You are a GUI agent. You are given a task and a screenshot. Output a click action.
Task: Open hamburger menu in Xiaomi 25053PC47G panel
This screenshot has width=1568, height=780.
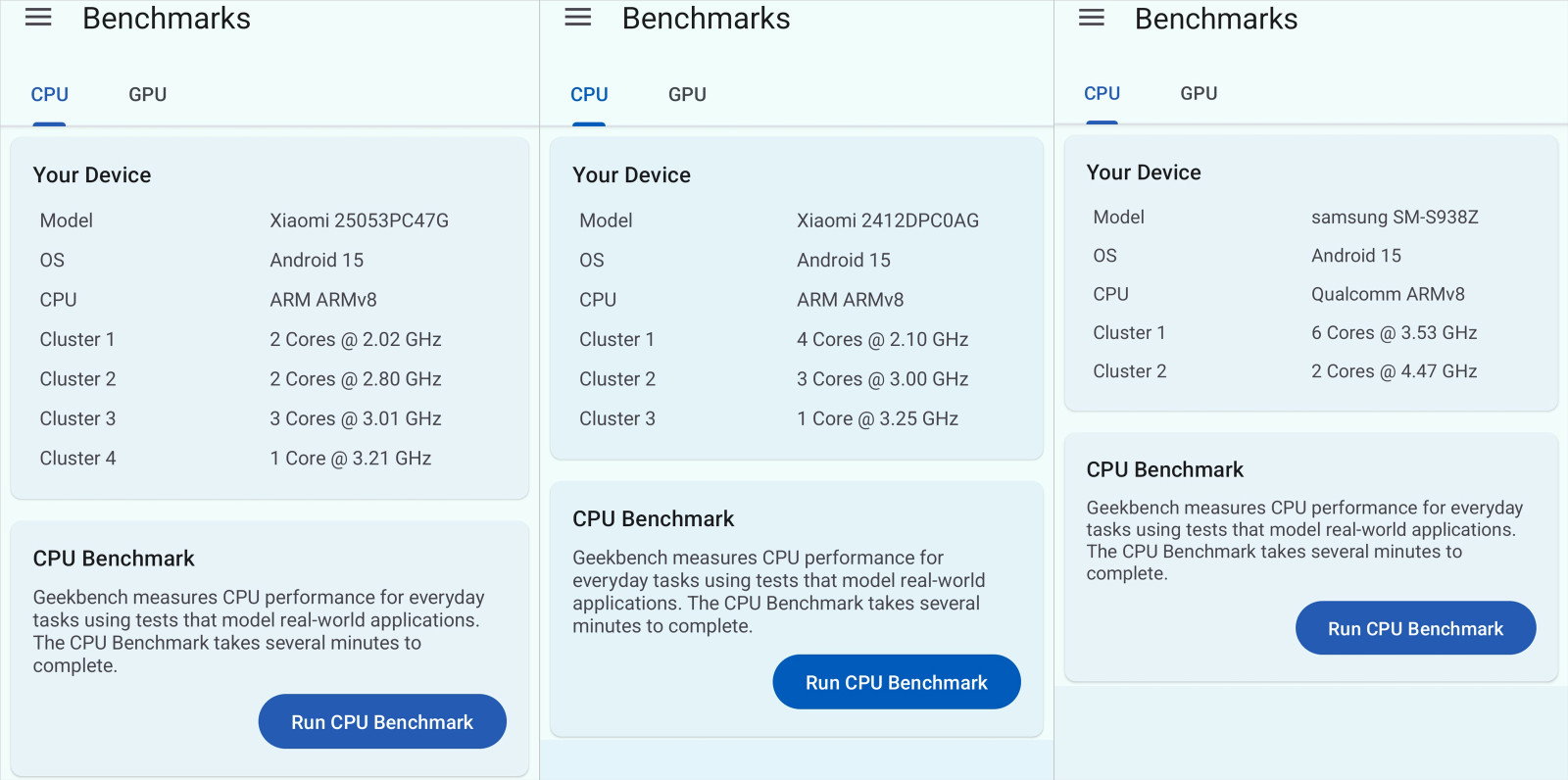click(x=38, y=18)
